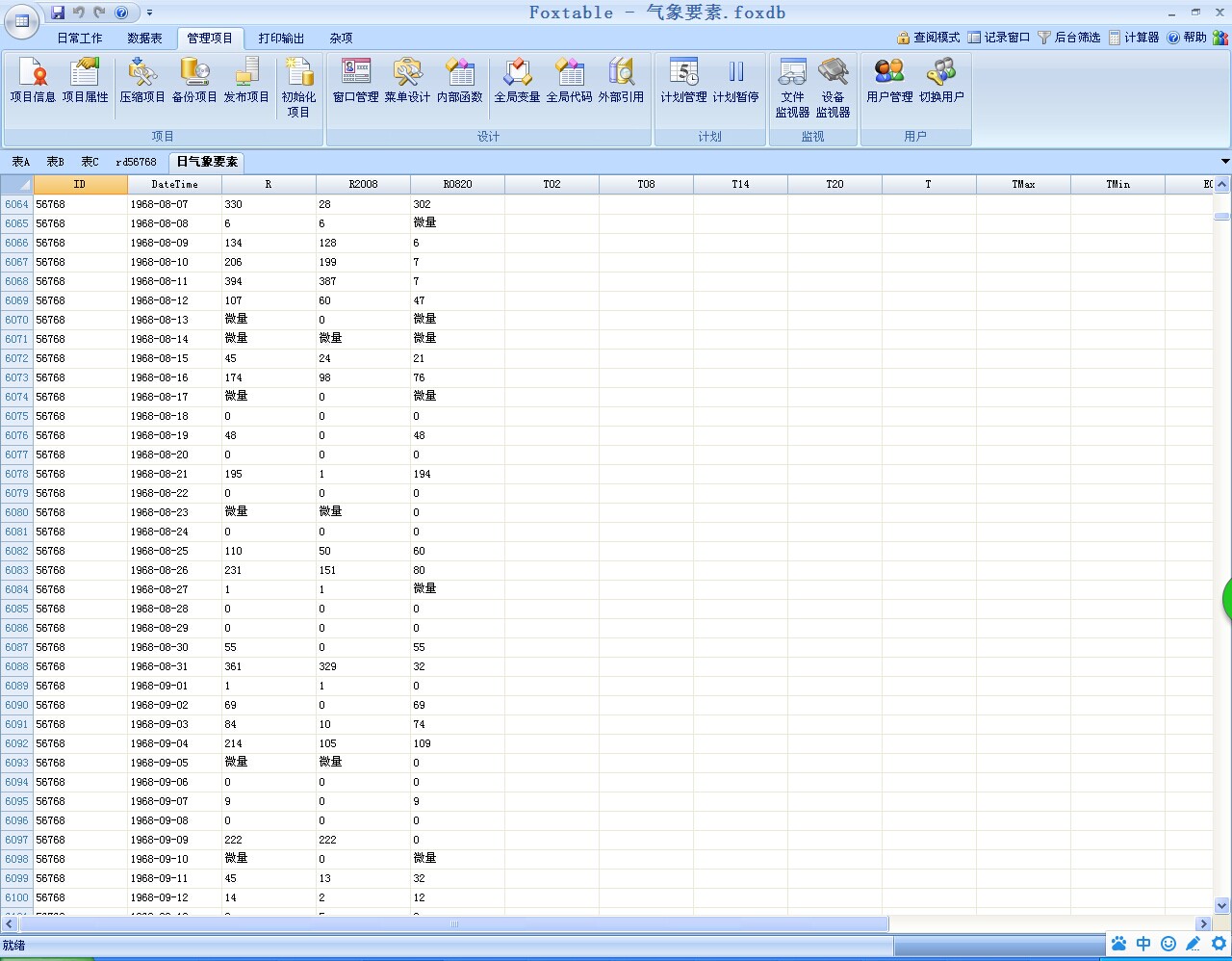Click the pen icon in the input method bar

coord(1193,944)
